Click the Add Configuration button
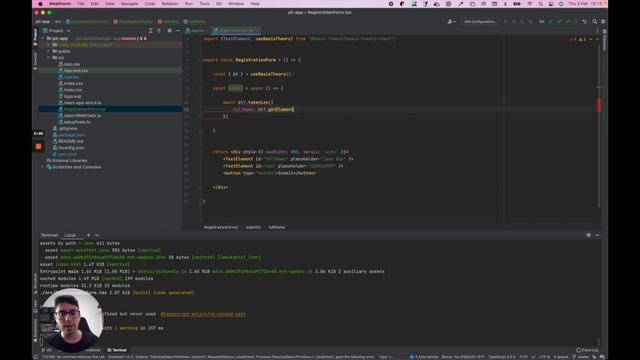This screenshot has width=640, height=360. tap(480, 22)
